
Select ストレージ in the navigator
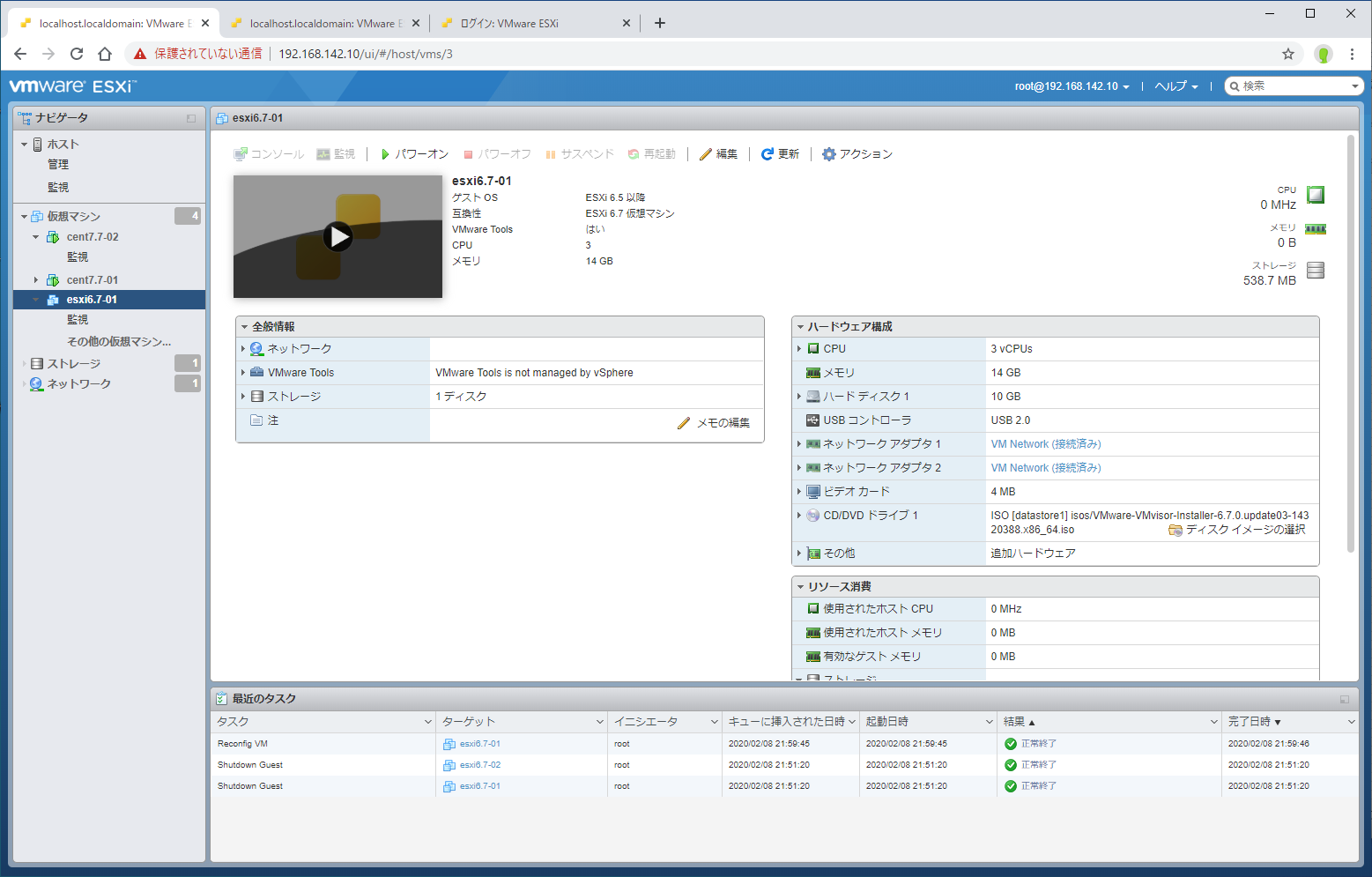coord(73,363)
